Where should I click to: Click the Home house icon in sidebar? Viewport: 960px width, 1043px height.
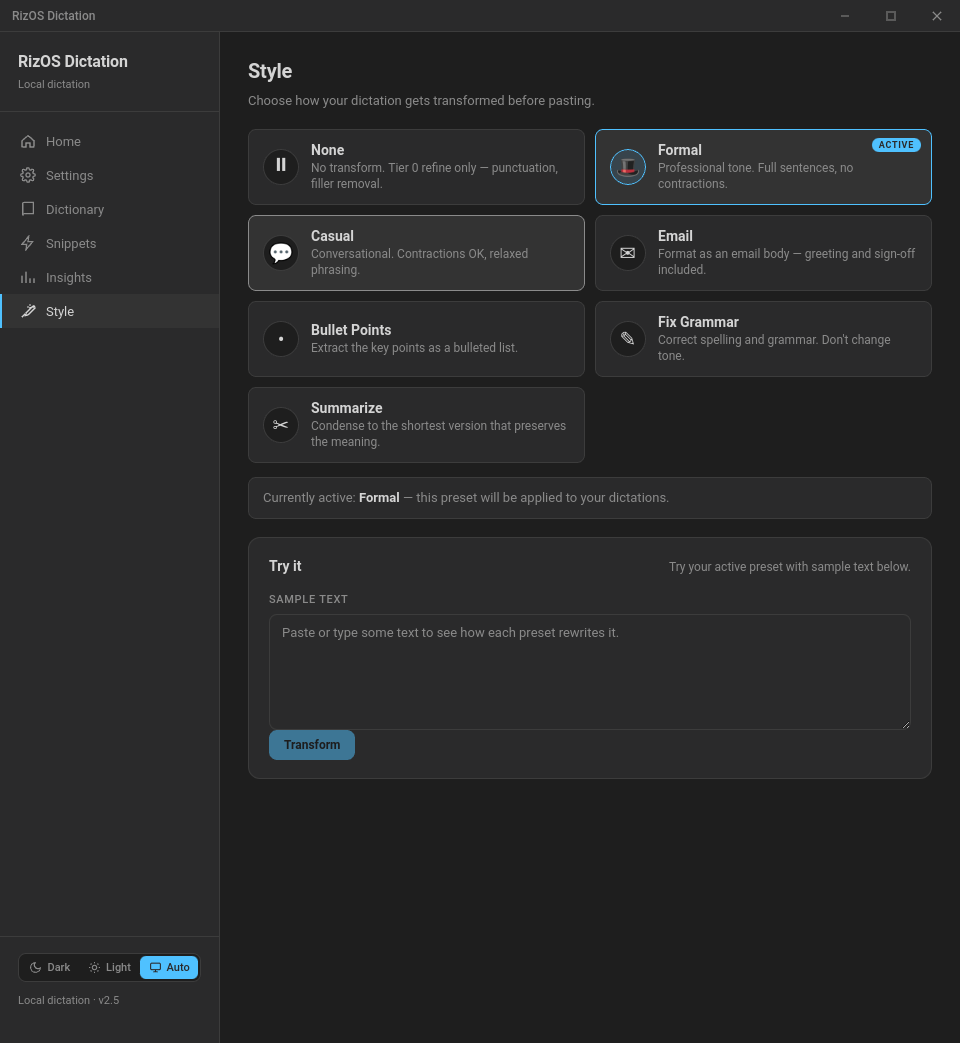(28, 142)
